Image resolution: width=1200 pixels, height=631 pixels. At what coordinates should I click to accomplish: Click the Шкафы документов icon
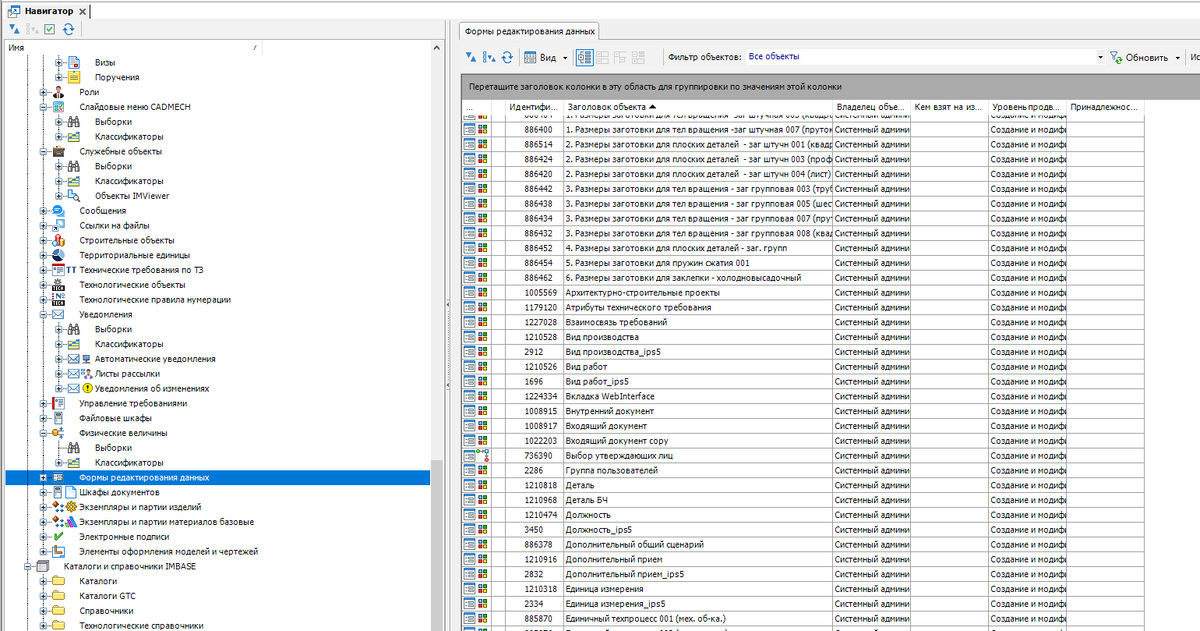click(x=58, y=492)
